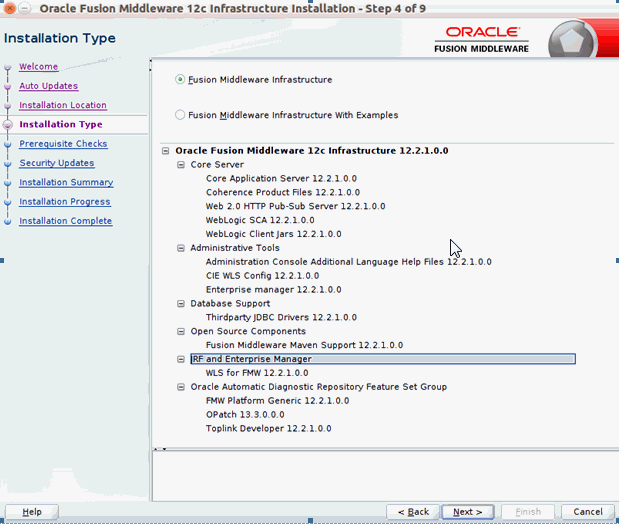Viewport: 619px width, 524px height.
Task: Select CIE WLS Config 12.2.1.0.0 row
Action: [263, 276]
